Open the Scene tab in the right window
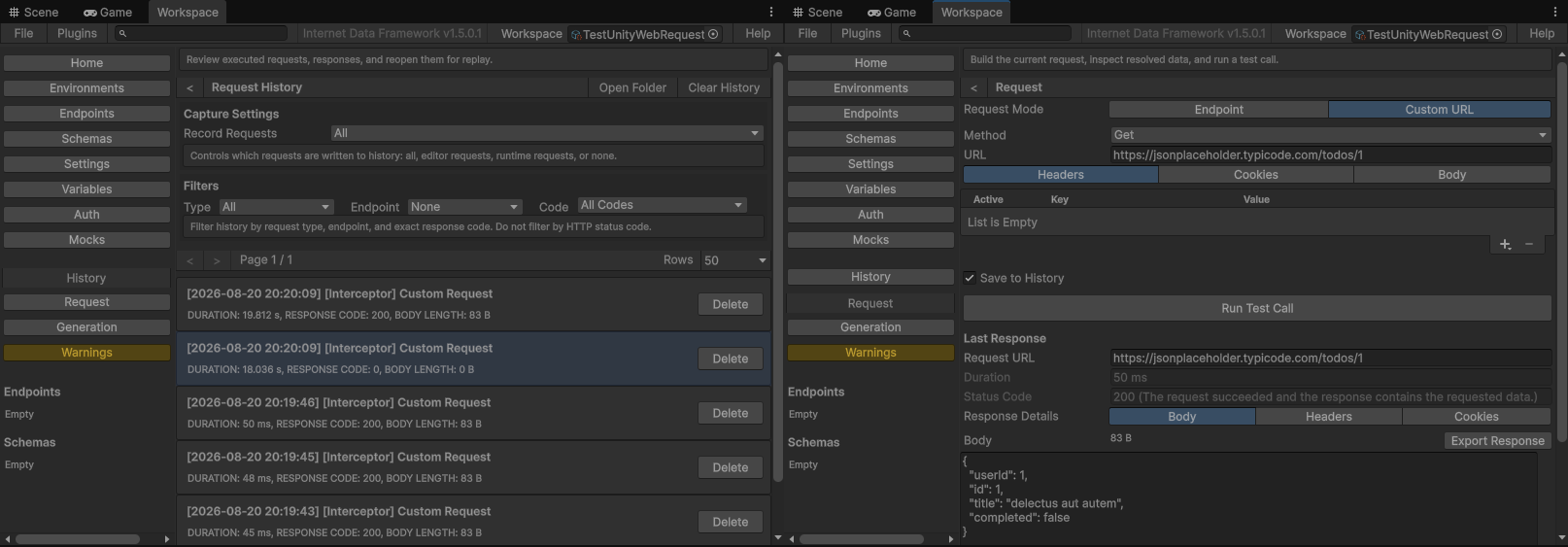The width and height of the screenshot is (1568, 547). click(818, 12)
